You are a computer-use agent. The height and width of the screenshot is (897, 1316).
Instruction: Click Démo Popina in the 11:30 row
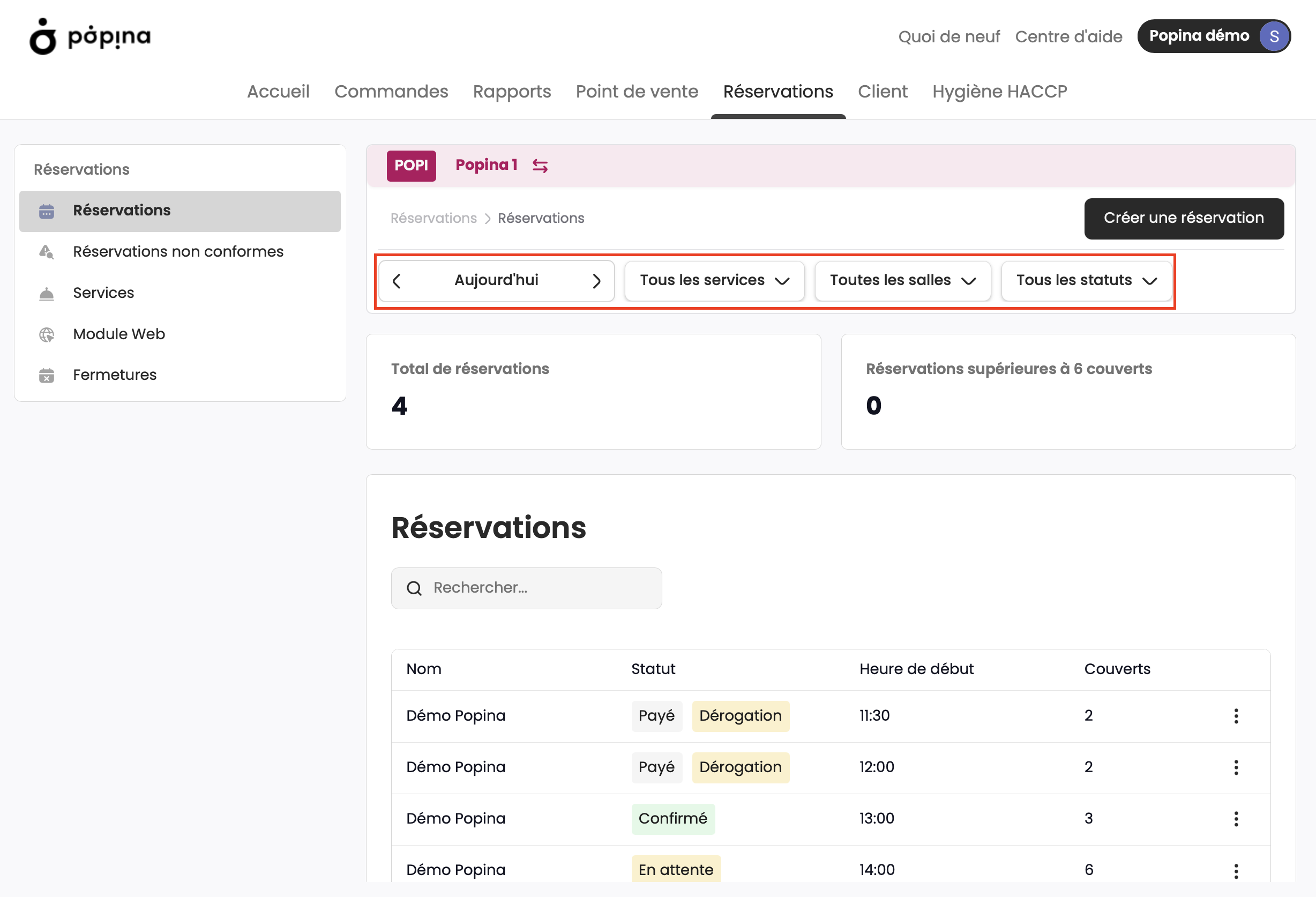(x=456, y=716)
